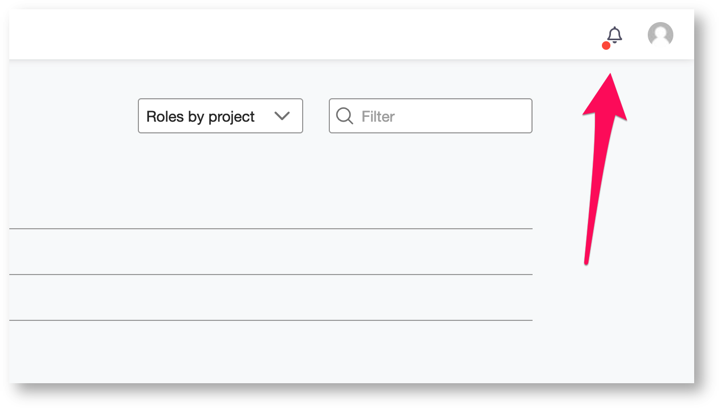Select the Roles by project combo box label
Viewport: 720px width, 409px height.
[200, 117]
